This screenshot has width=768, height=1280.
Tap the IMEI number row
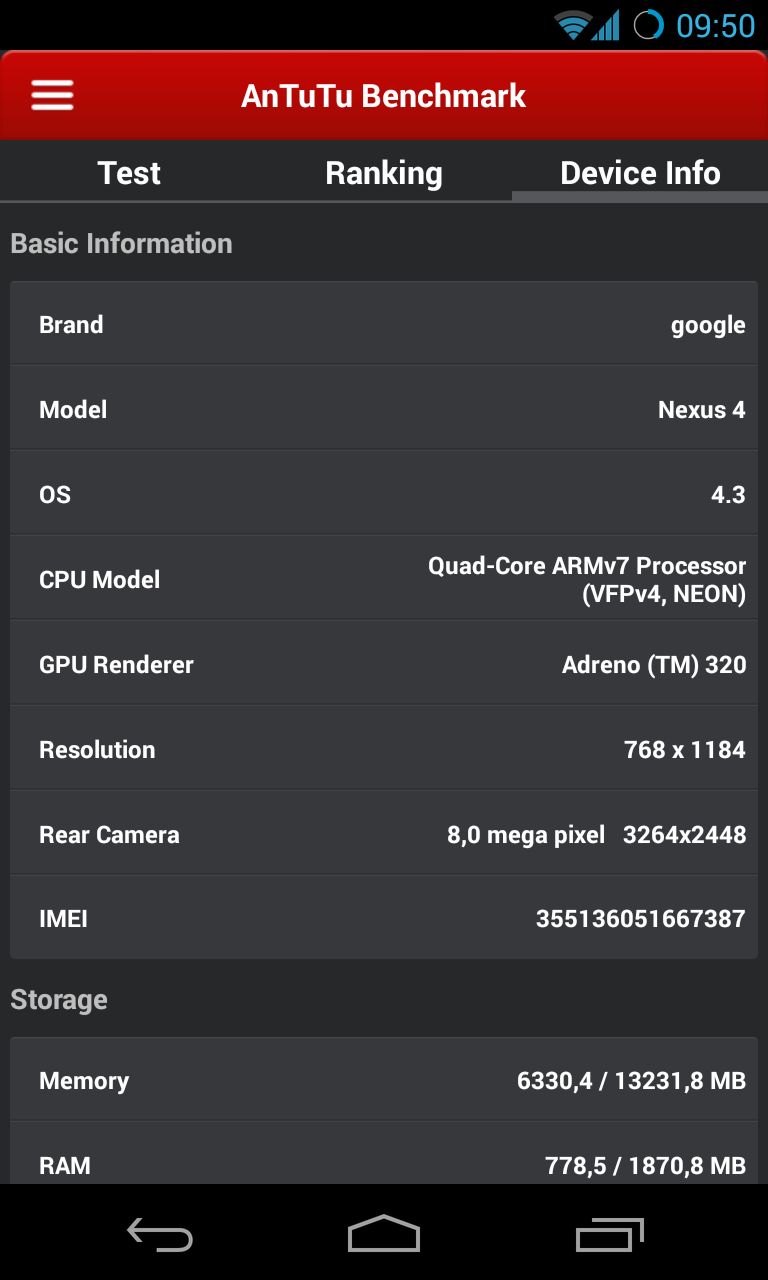click(x=384, y=918)
